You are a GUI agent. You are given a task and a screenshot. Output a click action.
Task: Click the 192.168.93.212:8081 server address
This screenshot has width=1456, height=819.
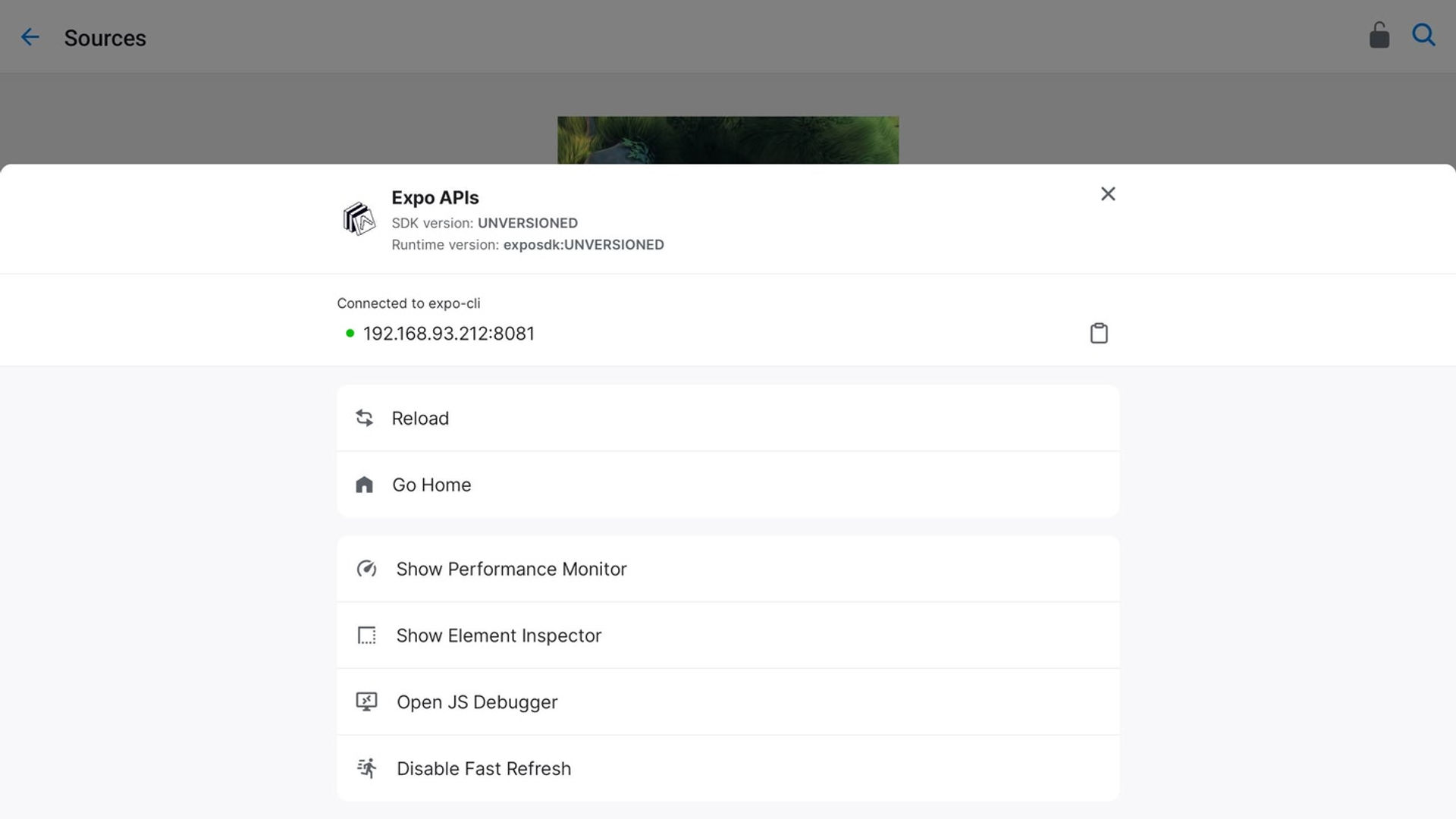coord(449,334)
